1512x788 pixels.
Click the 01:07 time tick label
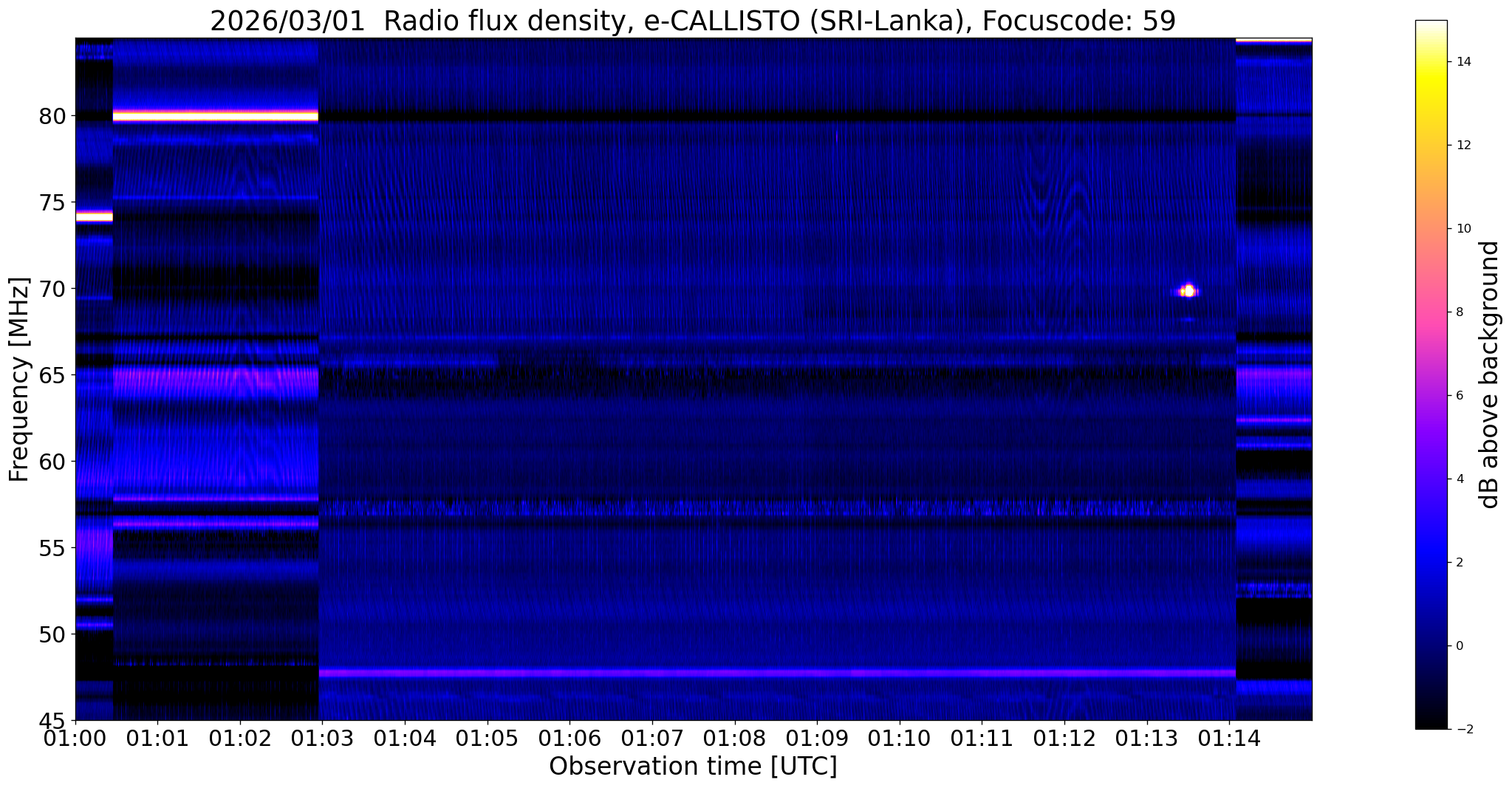pyautogui.click(x=652, y=738)
